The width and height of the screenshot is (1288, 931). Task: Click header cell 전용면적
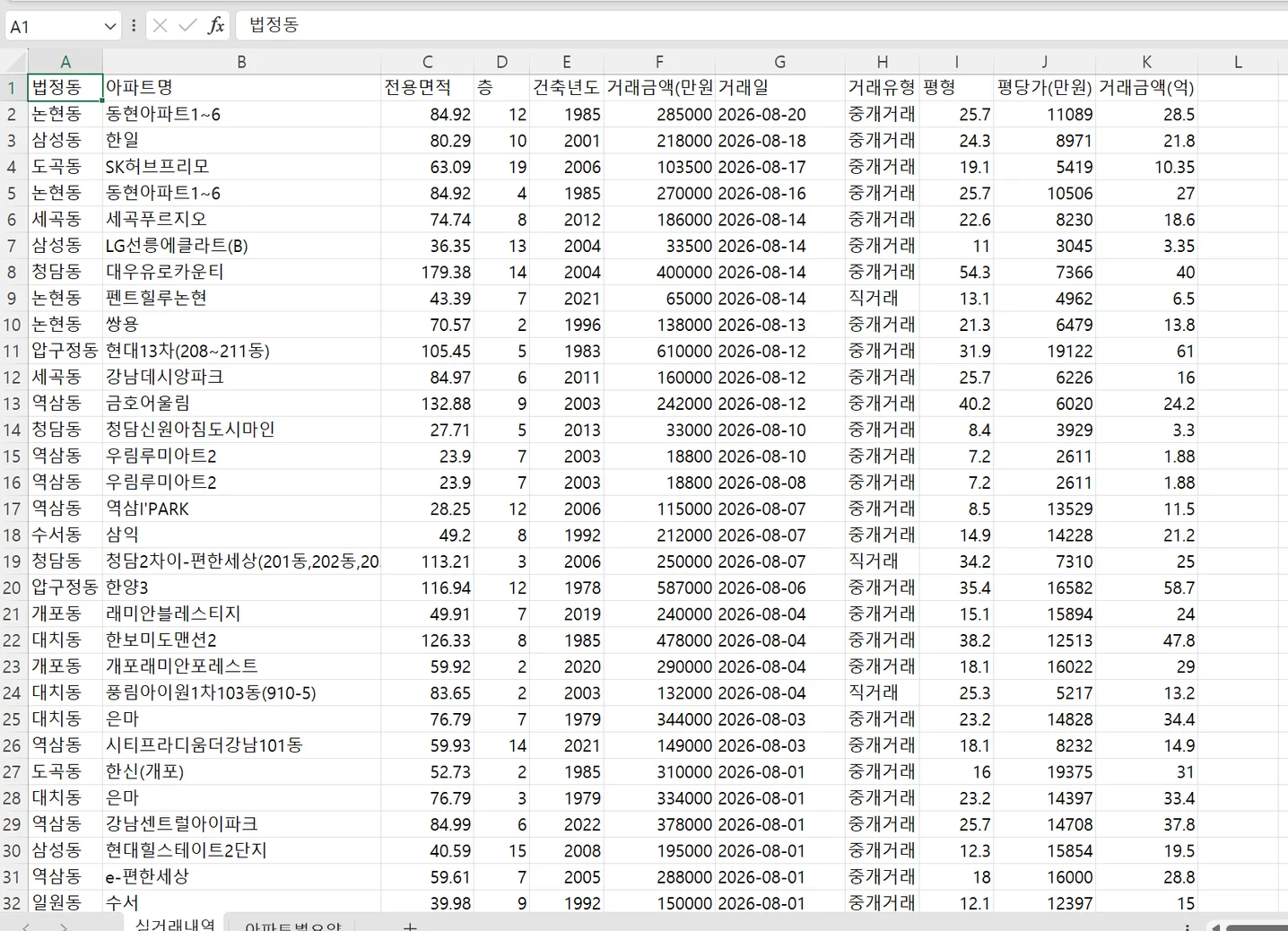tap(427, 88)
